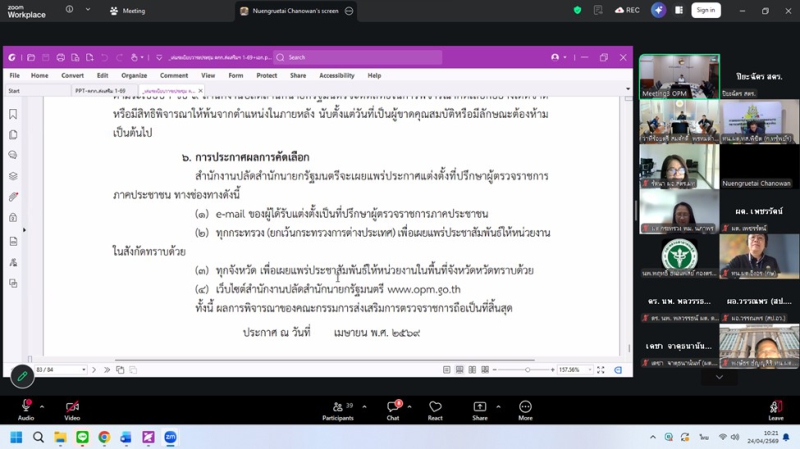Turn on camera with Video button
Image resolution: width=800 pixels, height=449 pixels.
72,410
